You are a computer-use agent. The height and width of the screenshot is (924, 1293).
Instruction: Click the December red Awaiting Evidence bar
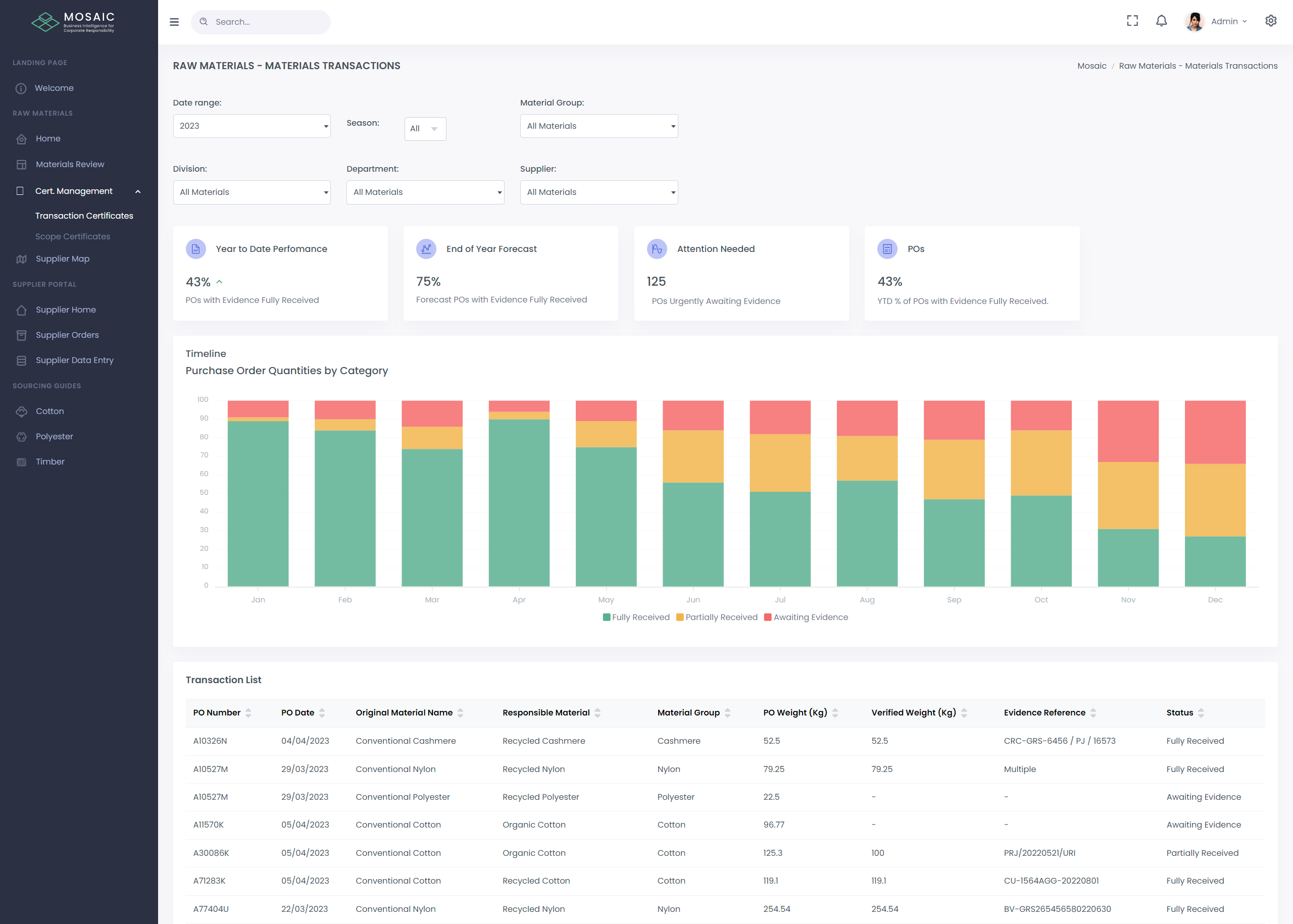[x=1215, y=432]
